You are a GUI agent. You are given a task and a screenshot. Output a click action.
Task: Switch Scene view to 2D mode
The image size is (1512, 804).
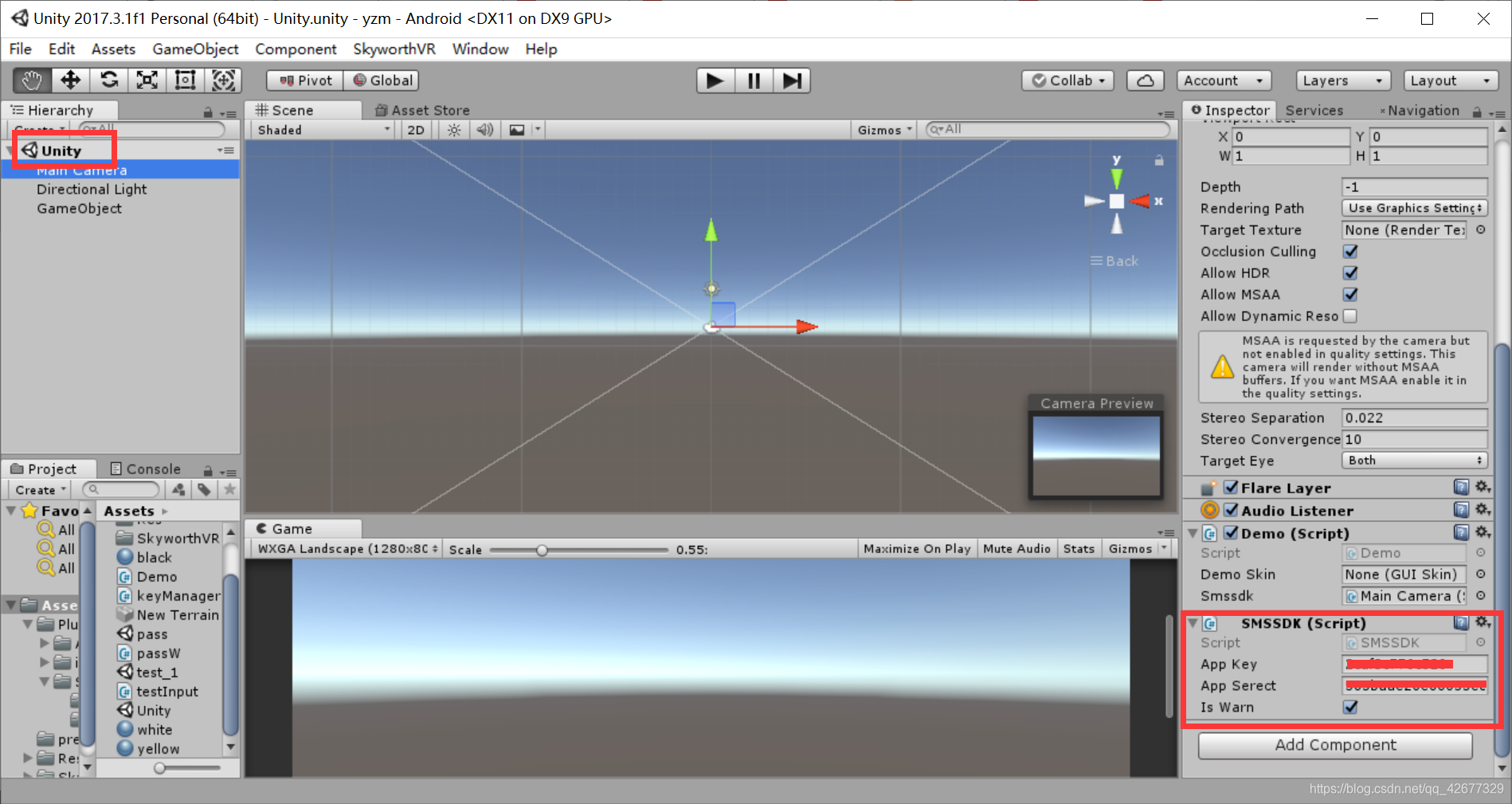click(x=415, y=129)
